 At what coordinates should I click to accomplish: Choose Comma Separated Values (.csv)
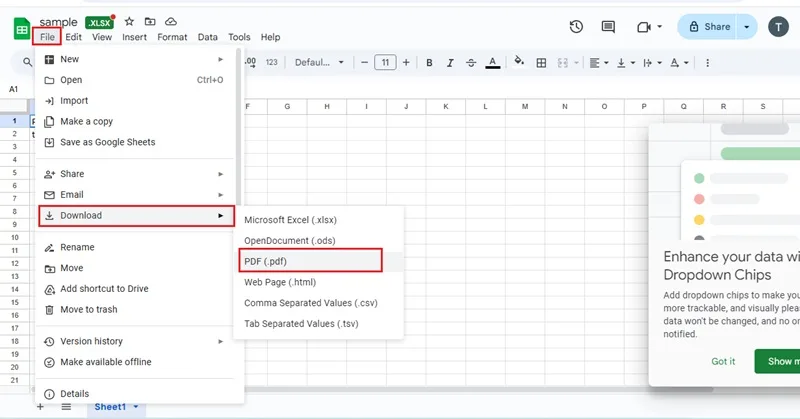[x=310, y=303]
